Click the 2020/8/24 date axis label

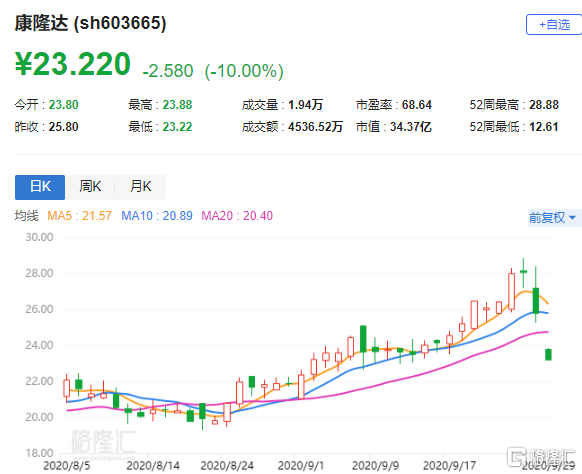tap(227, 465)
